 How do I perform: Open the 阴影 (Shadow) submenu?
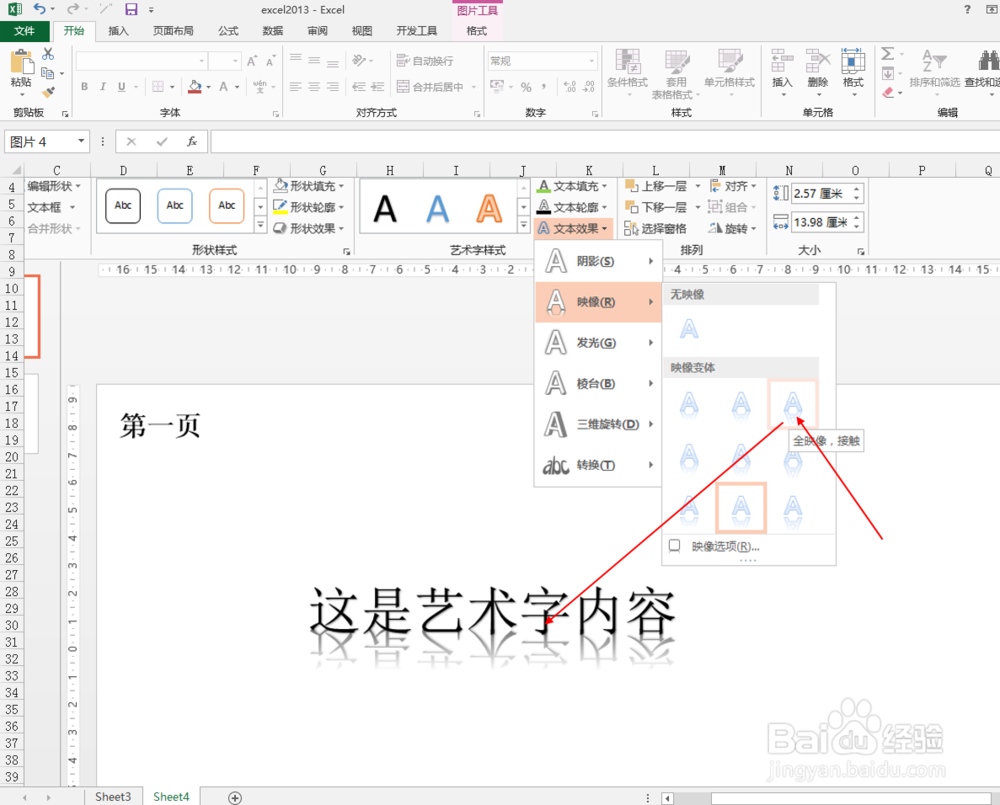[595, 261]
